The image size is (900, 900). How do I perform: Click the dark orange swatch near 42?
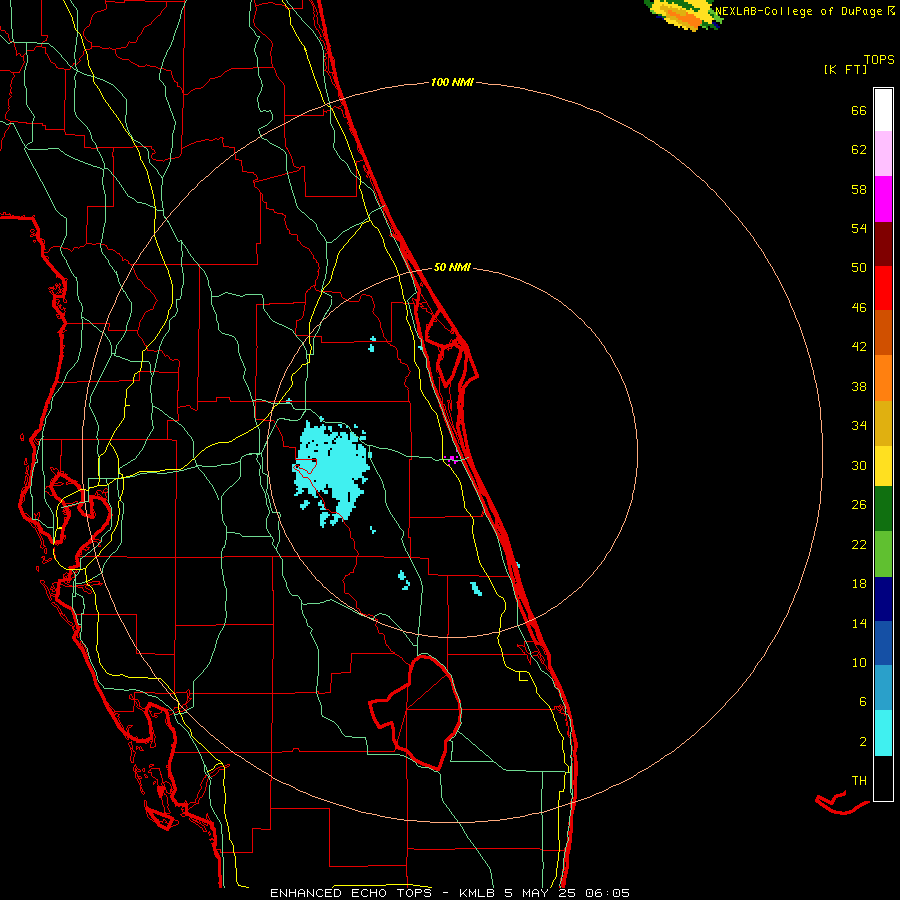pyautogui.click(x=883, y=332)
